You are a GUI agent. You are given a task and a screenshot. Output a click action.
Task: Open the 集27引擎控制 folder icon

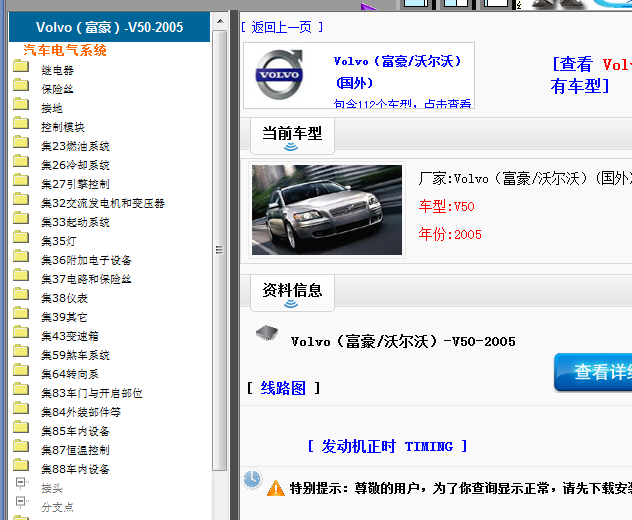21,180
